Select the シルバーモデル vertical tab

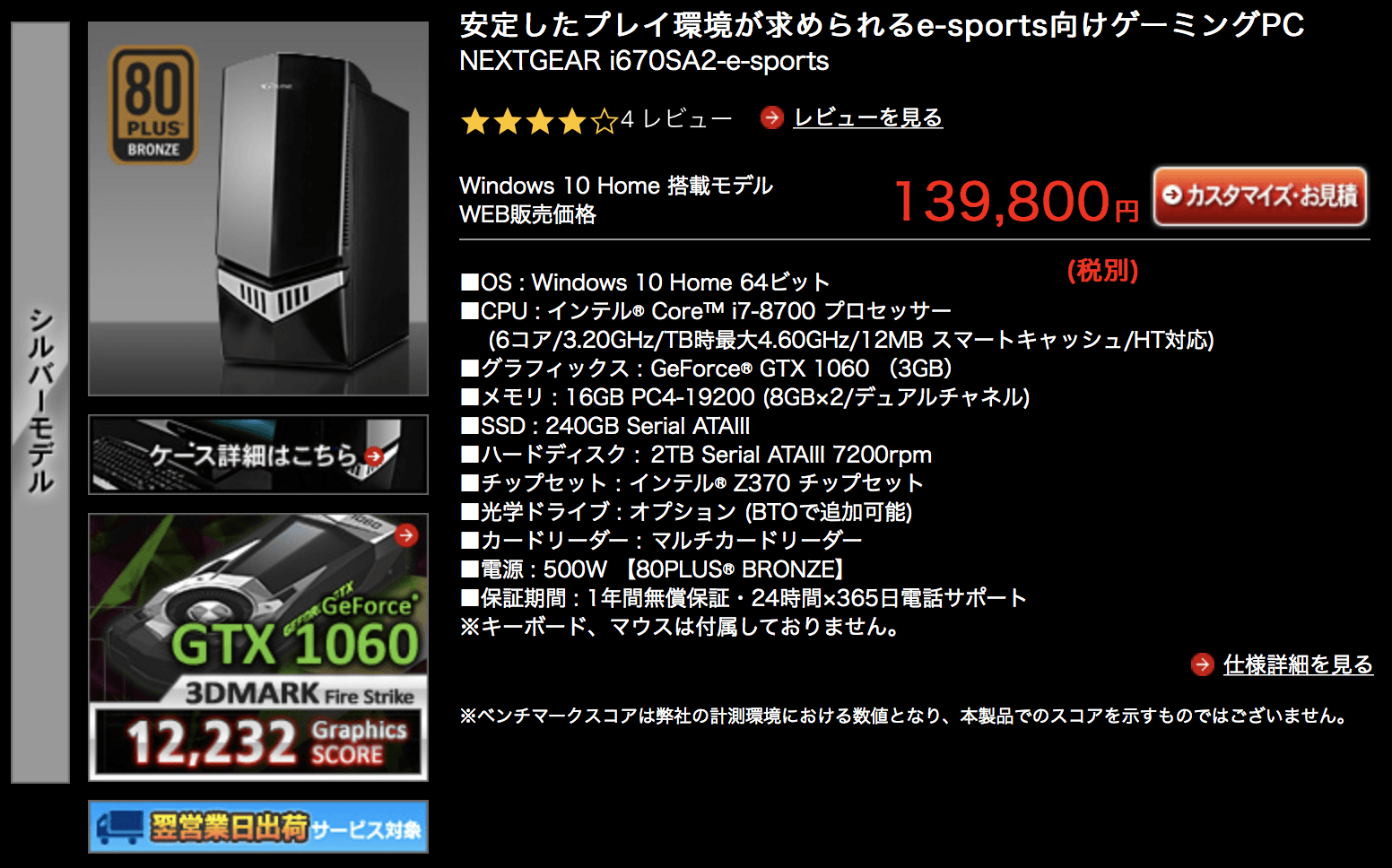[x=40, y=403]
